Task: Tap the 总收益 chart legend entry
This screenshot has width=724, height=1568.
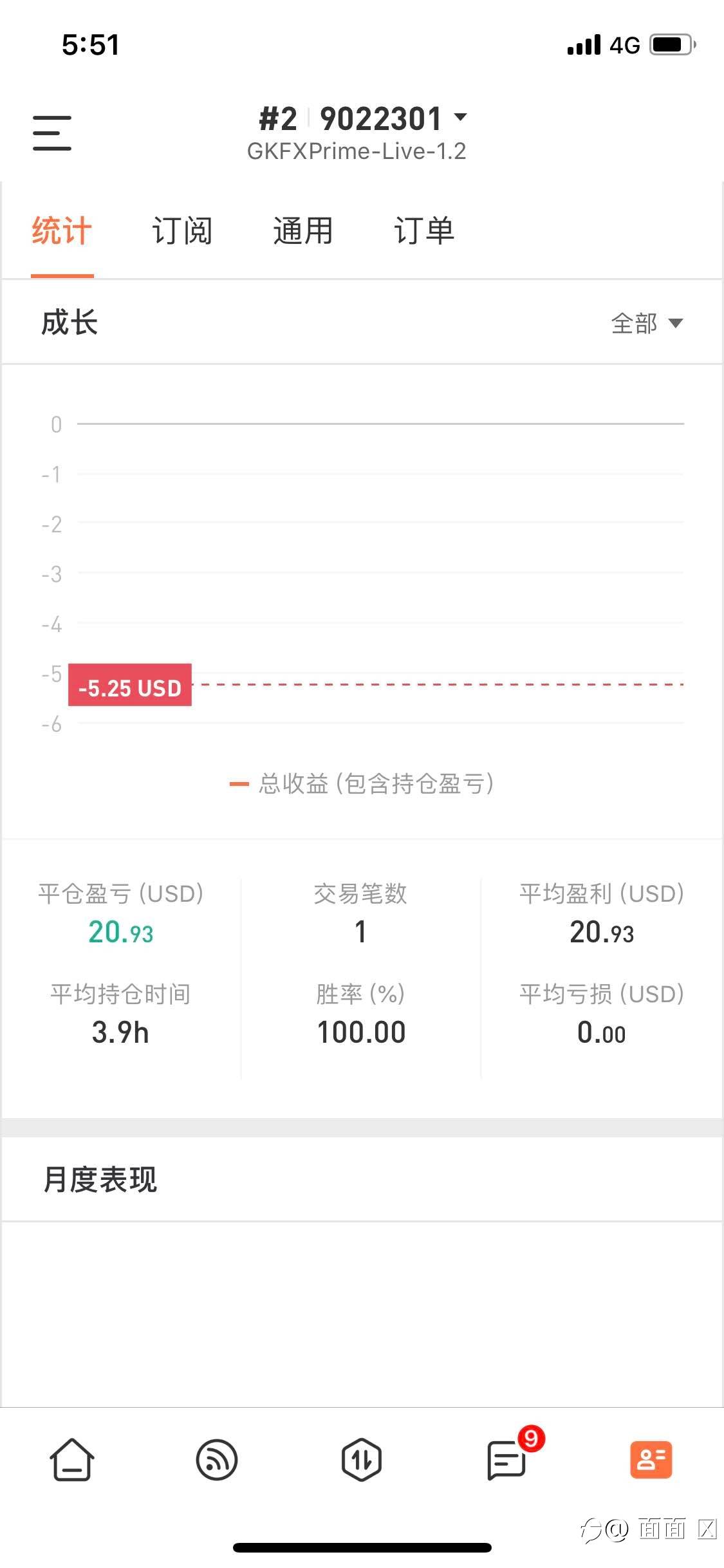Action: [x=362, y=783]
